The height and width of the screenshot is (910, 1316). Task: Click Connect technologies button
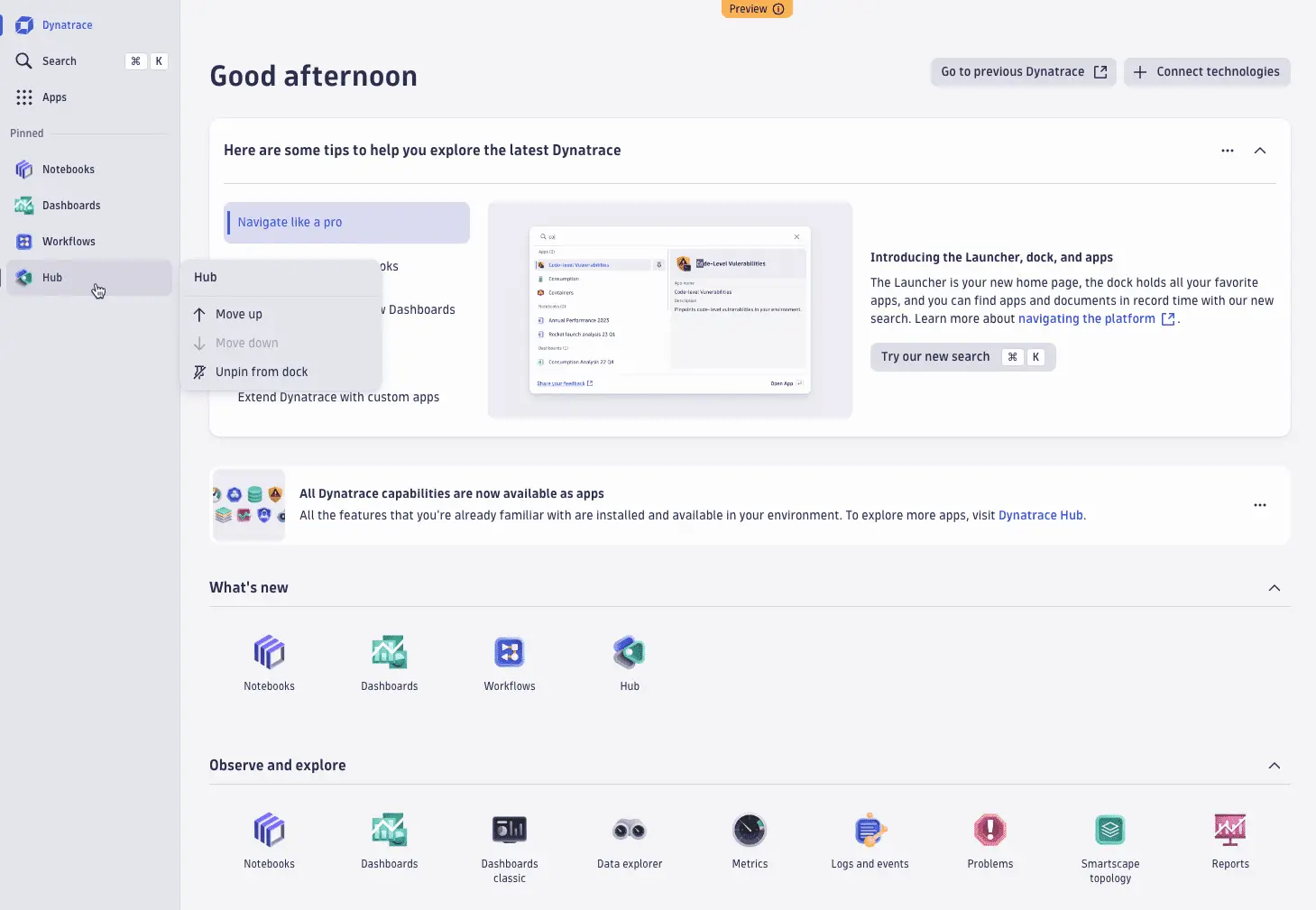pos(1207,72)
